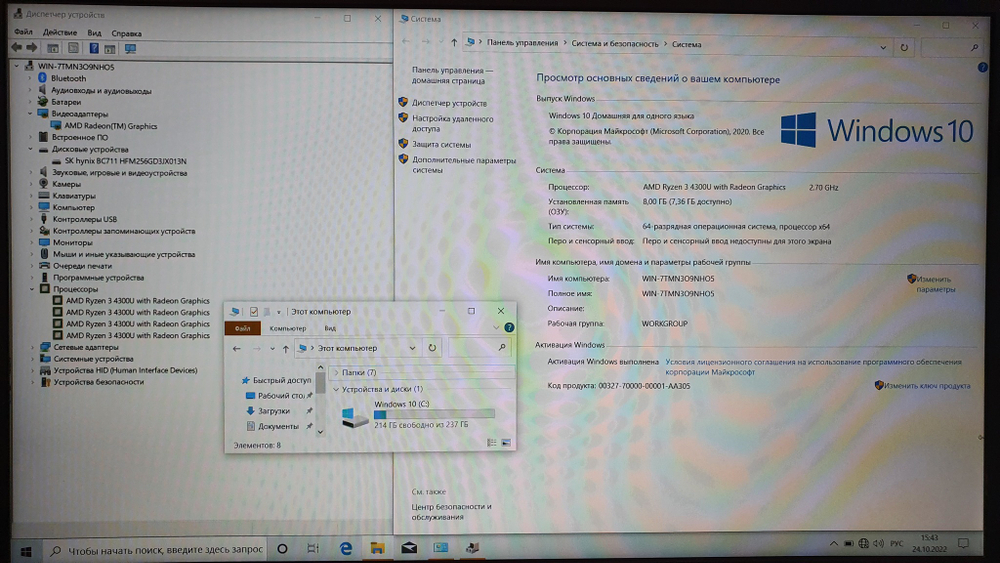Collapse the WIN-7TMN3O9NHO5 root node
The width and height of the screenshot is (1000, 563).
tap(17, 66)
